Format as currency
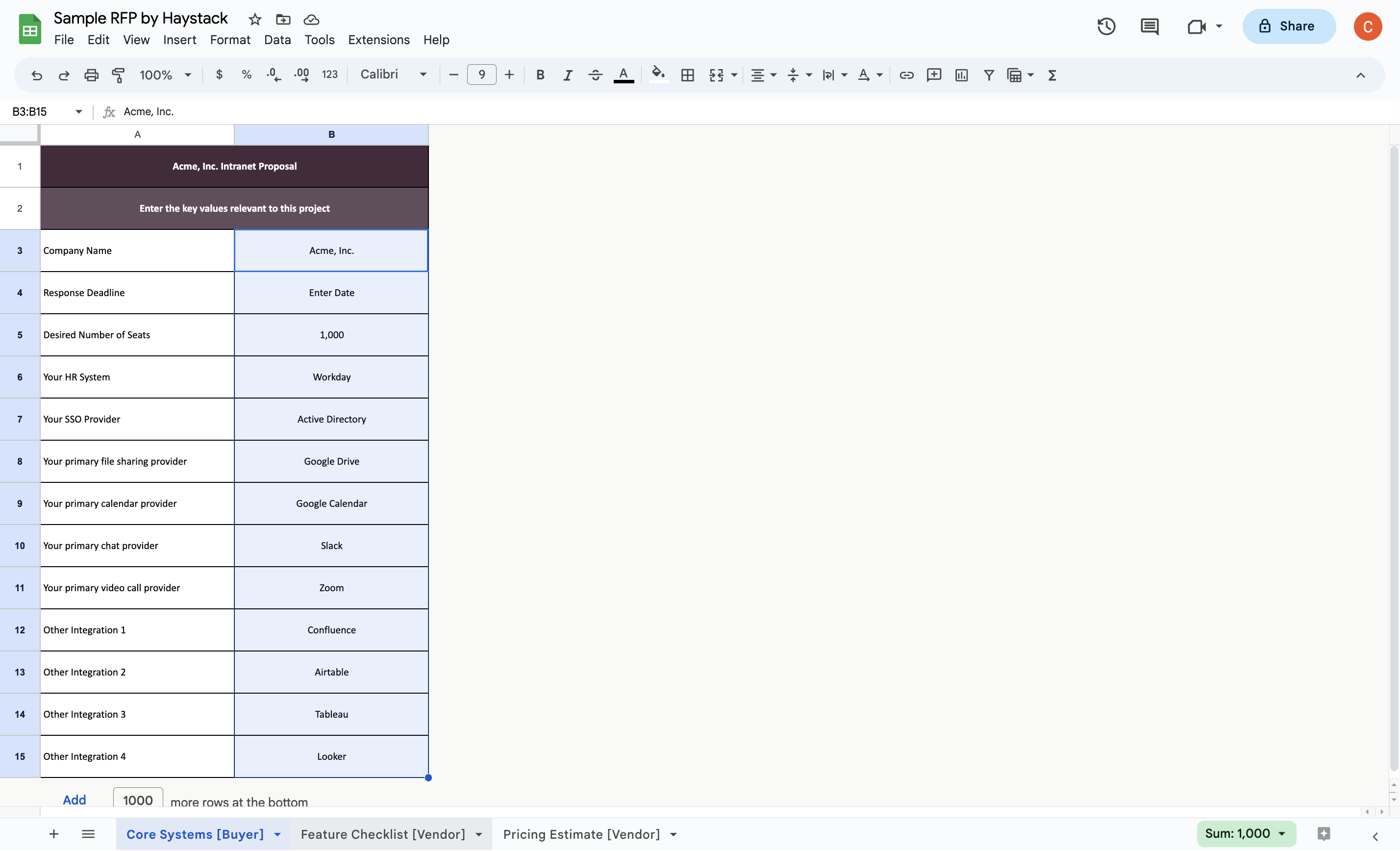 219,75
